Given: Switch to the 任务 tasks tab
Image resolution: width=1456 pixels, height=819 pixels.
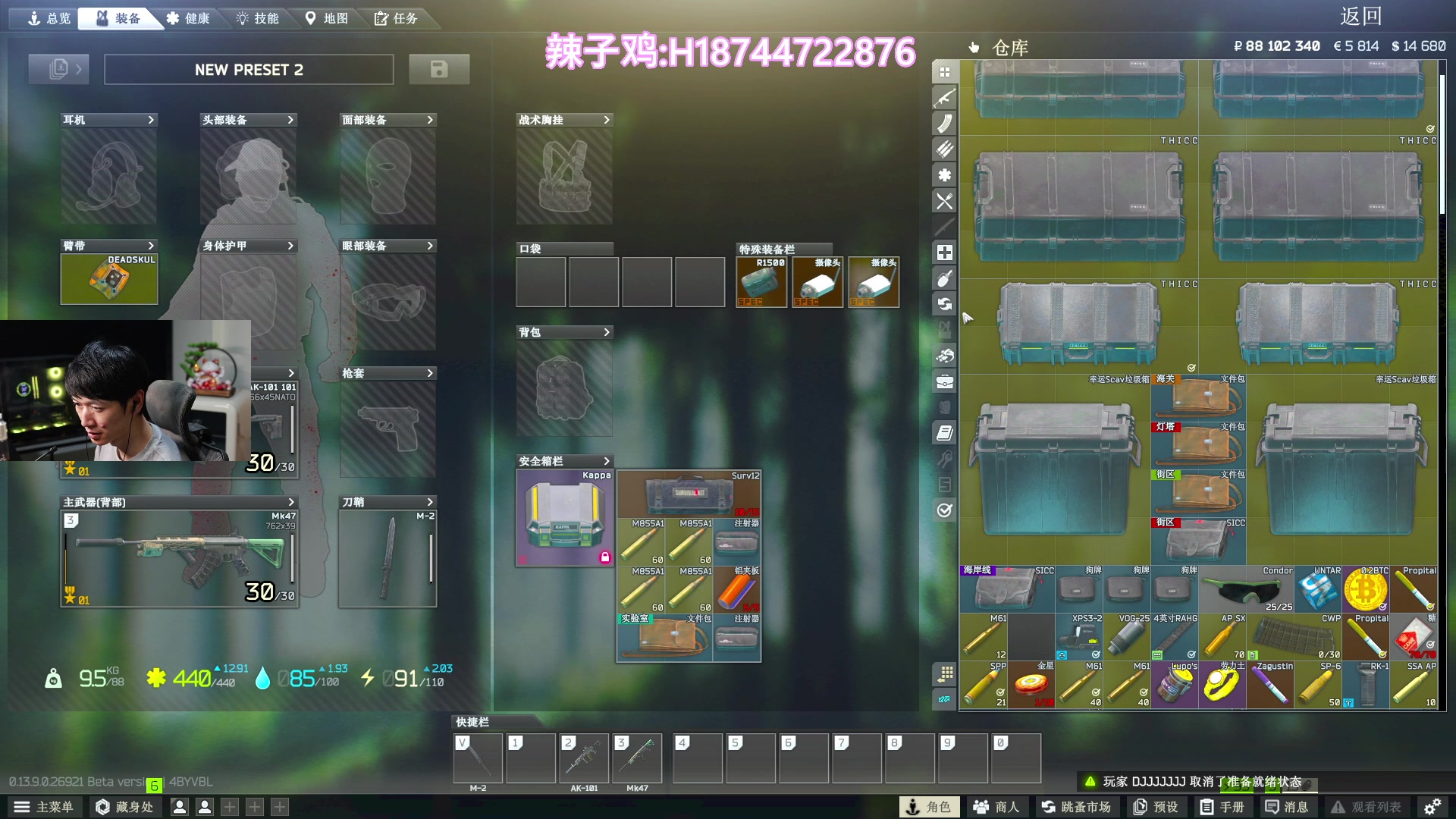Looking at the screenshot, I should pos(397,18).
